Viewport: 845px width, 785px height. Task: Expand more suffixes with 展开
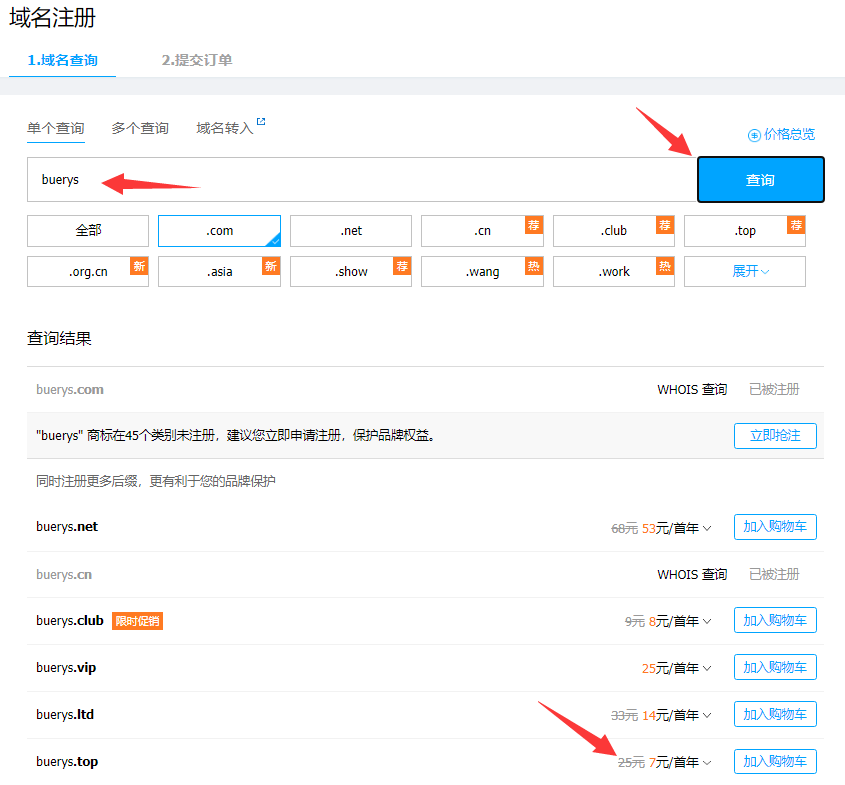click(745, 272)
